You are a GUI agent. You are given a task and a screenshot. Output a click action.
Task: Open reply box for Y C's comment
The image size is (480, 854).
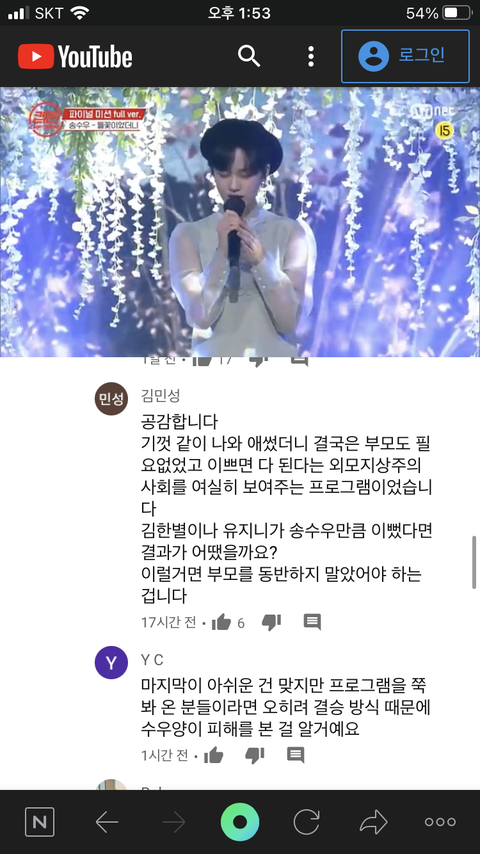295,755
